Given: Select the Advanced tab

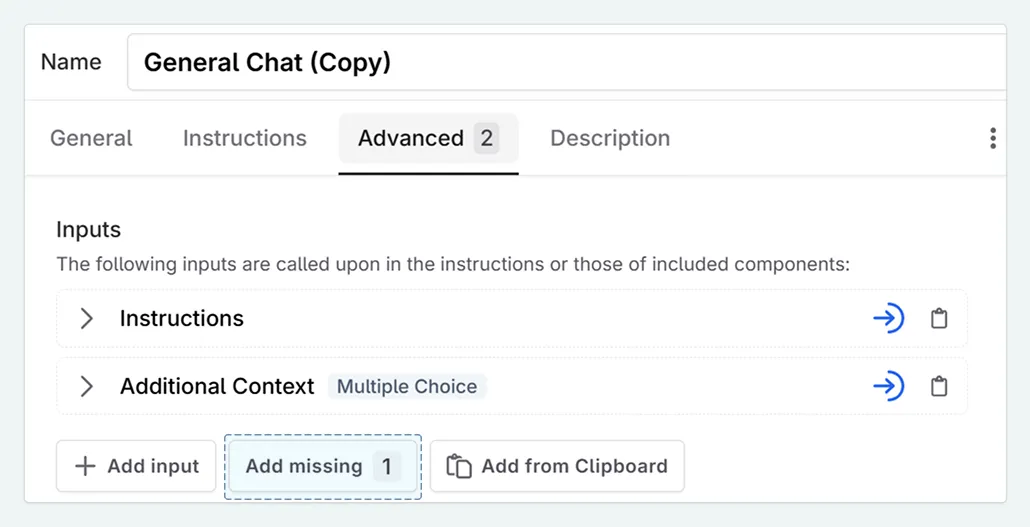Looking at the screenshot, I should pos(411,138).
